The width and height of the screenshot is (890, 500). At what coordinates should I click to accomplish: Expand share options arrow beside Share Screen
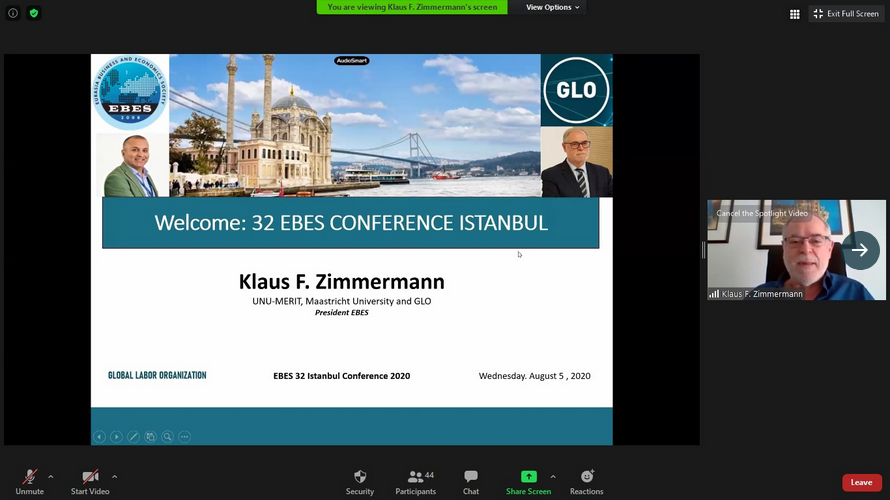point(553,477)
